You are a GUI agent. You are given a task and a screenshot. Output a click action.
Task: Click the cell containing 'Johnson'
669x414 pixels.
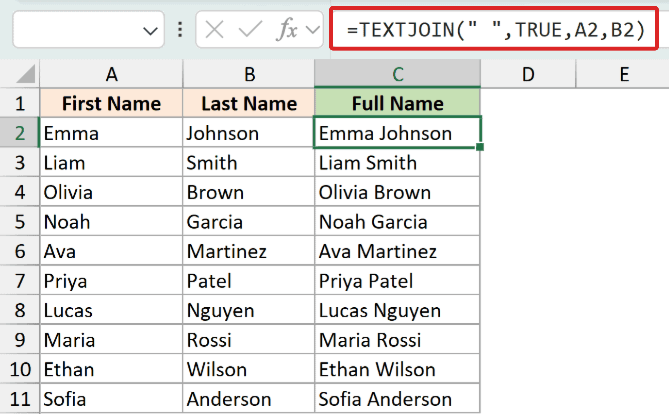[x=249, y=133]
